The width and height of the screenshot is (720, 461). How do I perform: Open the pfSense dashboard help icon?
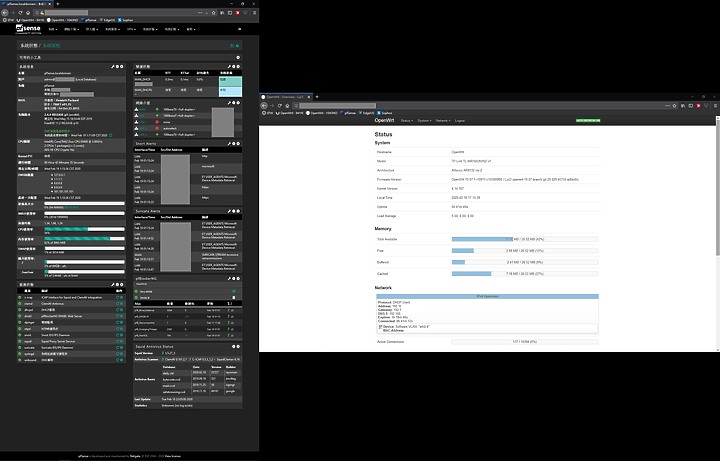pyautogui.click(x=238, y=45)
